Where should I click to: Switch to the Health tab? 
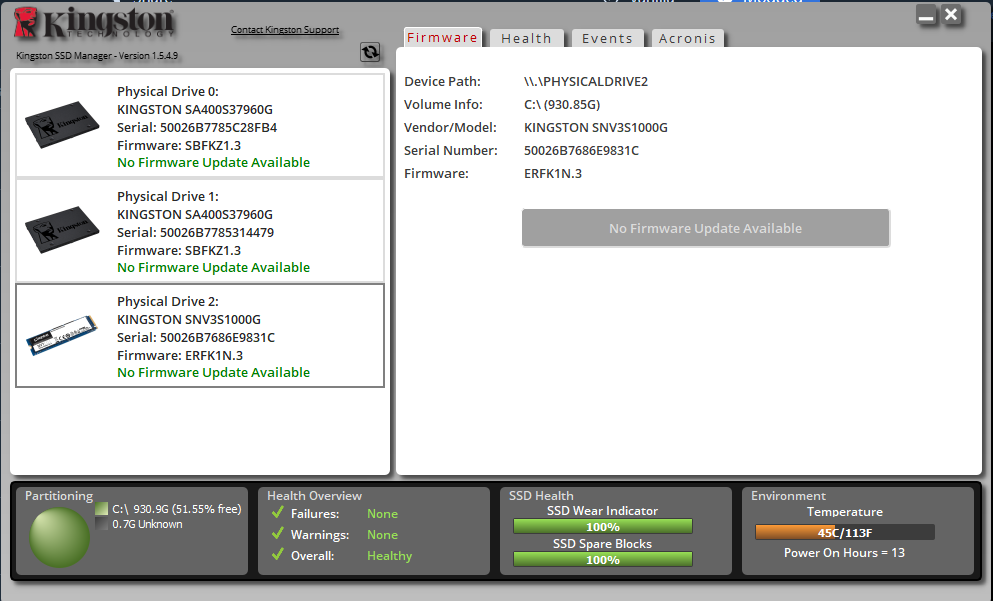[x=526, y=38]
